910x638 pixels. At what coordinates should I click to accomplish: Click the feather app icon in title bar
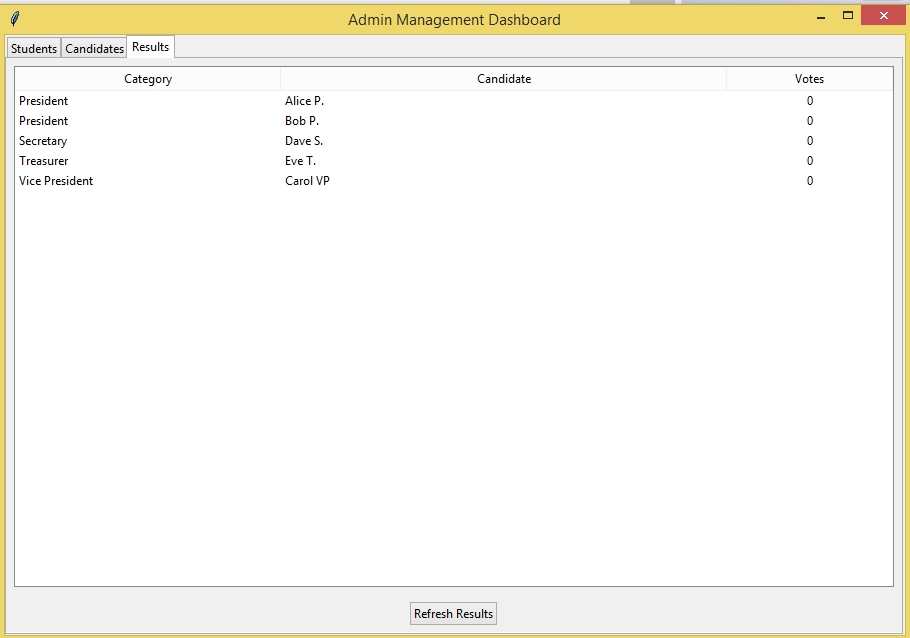tap(14, 18)
